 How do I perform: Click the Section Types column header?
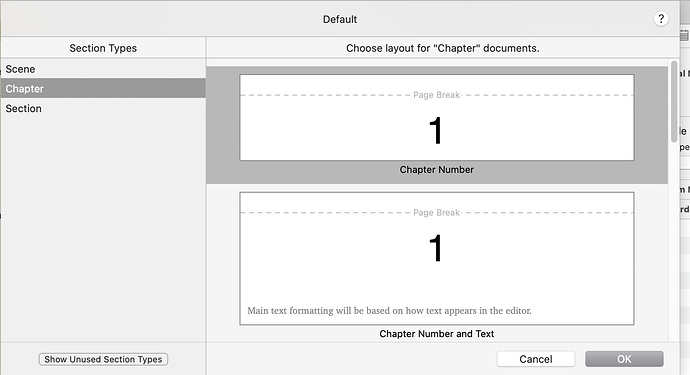pos(103,48)
